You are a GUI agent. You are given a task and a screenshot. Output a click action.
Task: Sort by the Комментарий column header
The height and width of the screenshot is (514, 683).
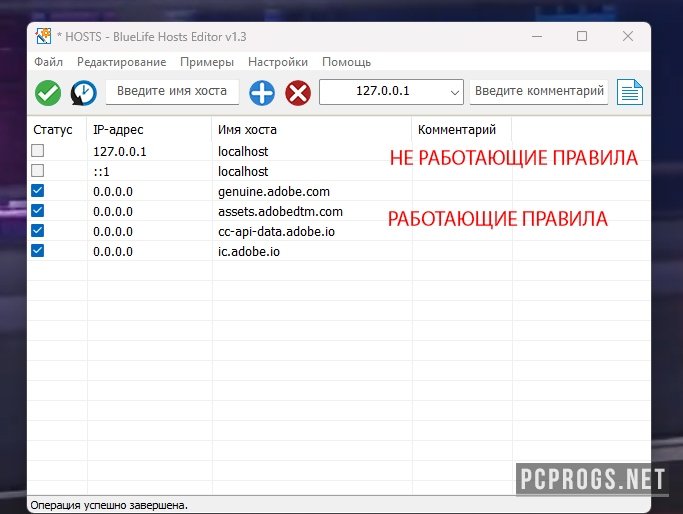click(x=461, y=129)
